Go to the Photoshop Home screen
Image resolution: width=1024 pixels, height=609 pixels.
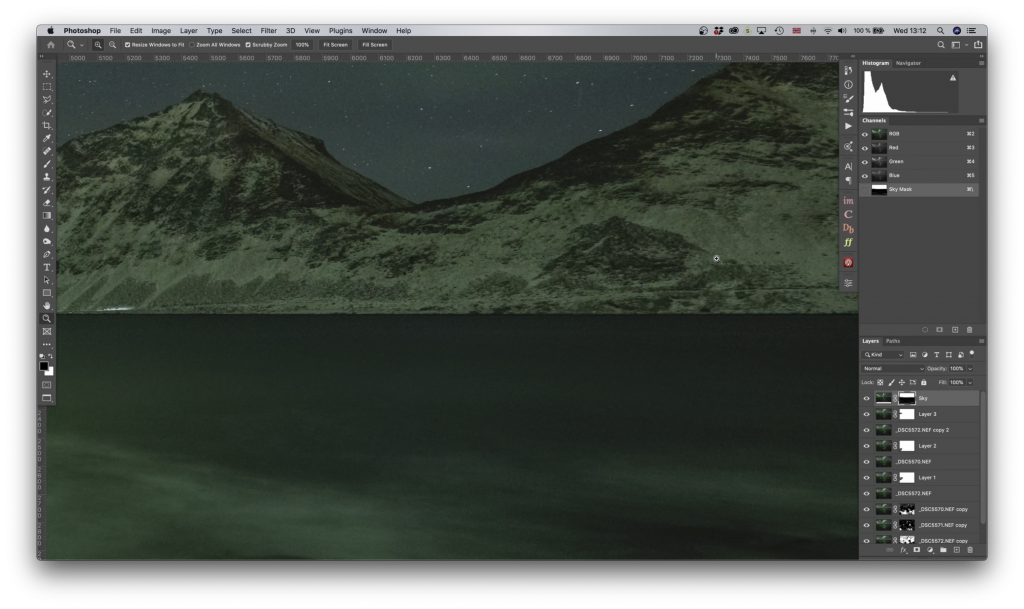pyautogui.click(x=51, y=45)
